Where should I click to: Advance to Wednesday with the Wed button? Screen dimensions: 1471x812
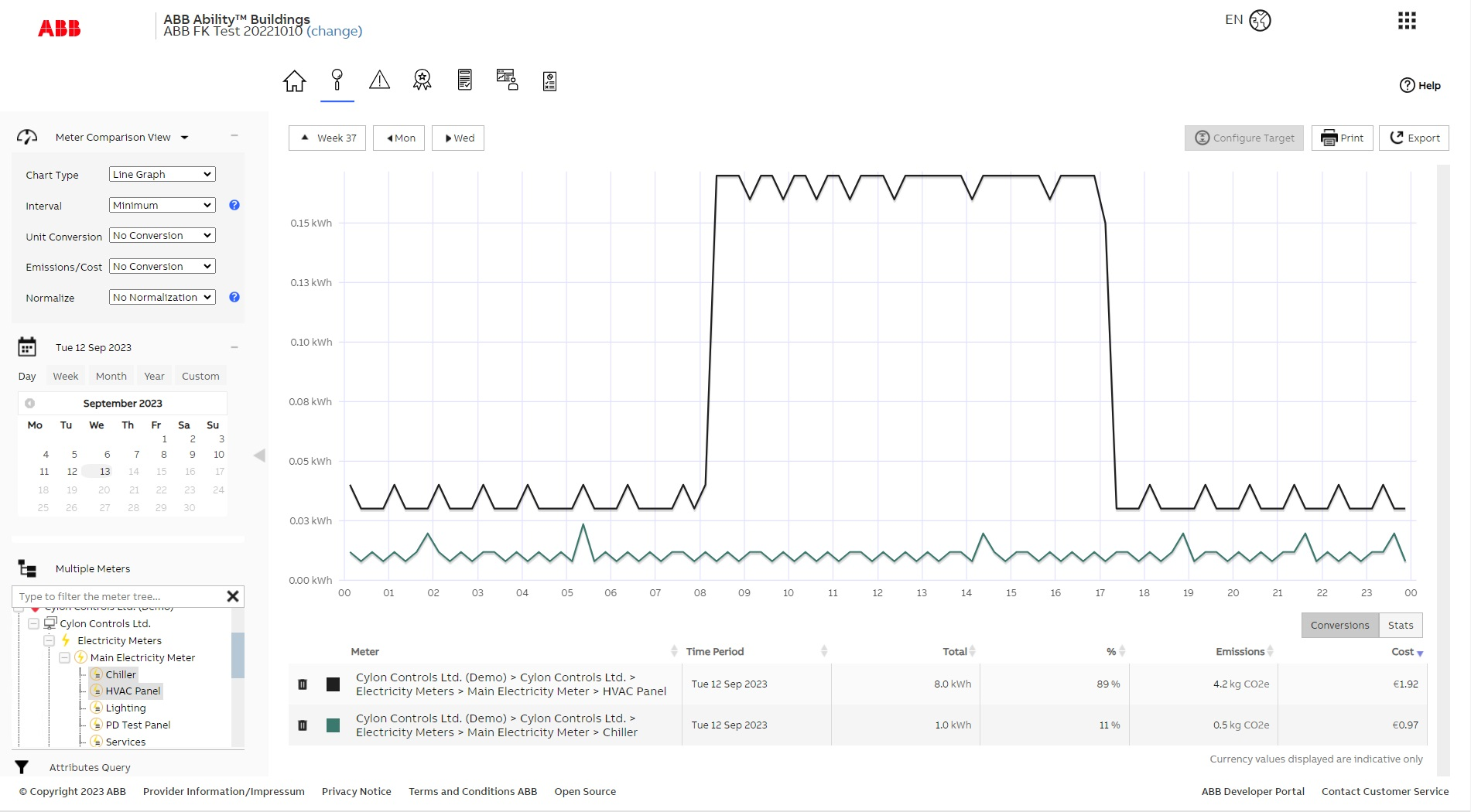click(457, 138)
